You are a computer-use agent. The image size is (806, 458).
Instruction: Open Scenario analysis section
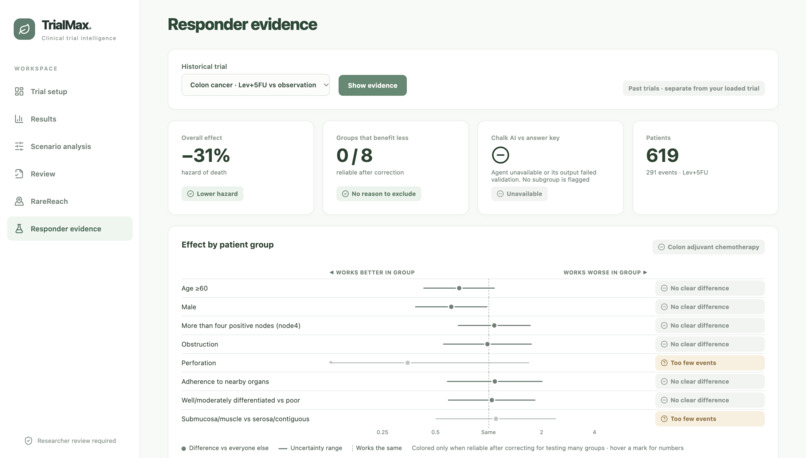(70, 146)
